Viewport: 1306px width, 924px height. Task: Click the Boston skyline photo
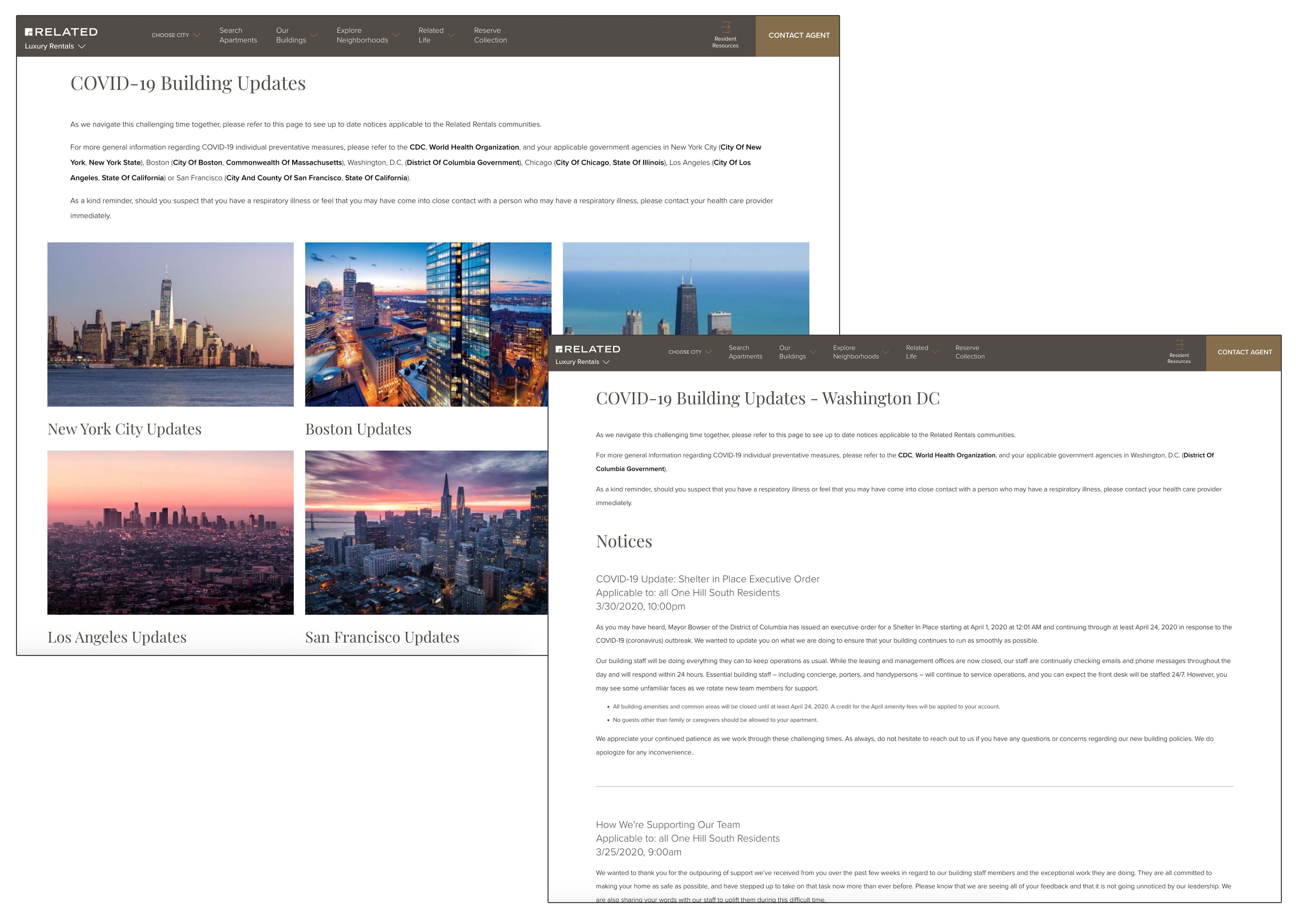pos(428,324)
